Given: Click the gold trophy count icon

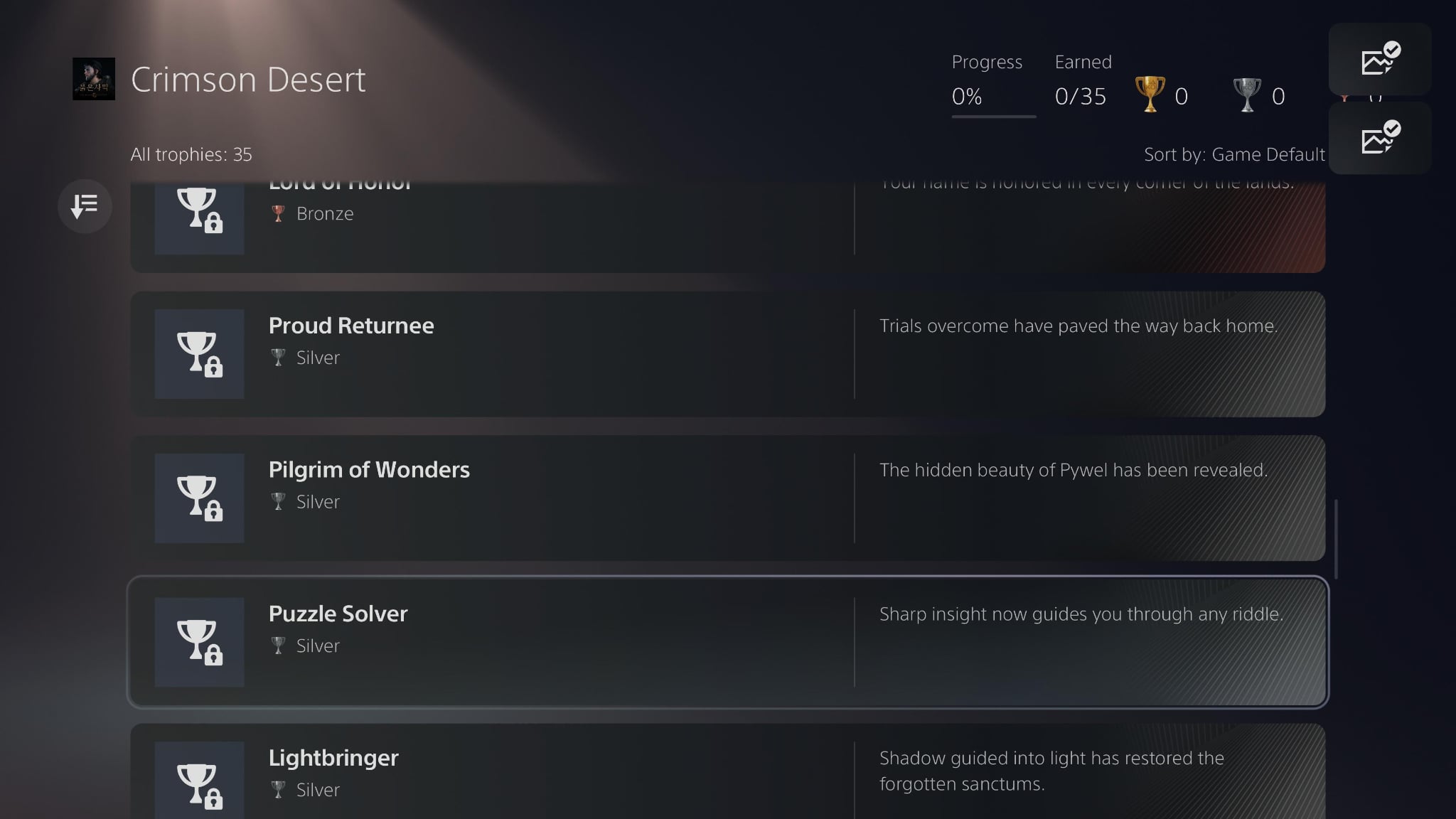Looking at the screenshot, I should coord(1150,95).
